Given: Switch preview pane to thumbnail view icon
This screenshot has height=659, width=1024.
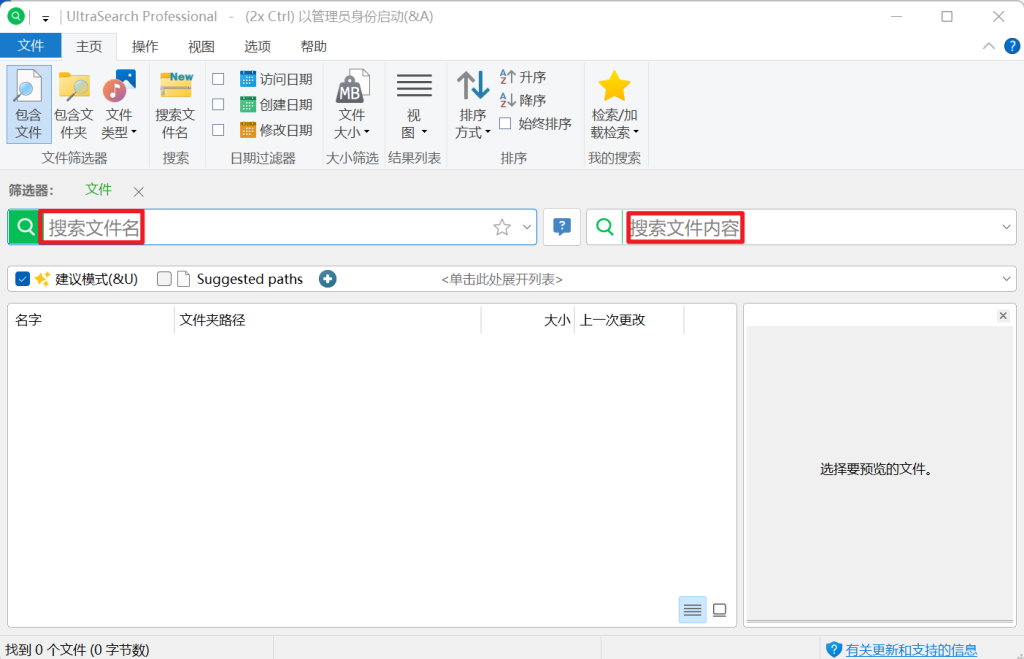Looking at the screenshot, I should coord(719,609).
